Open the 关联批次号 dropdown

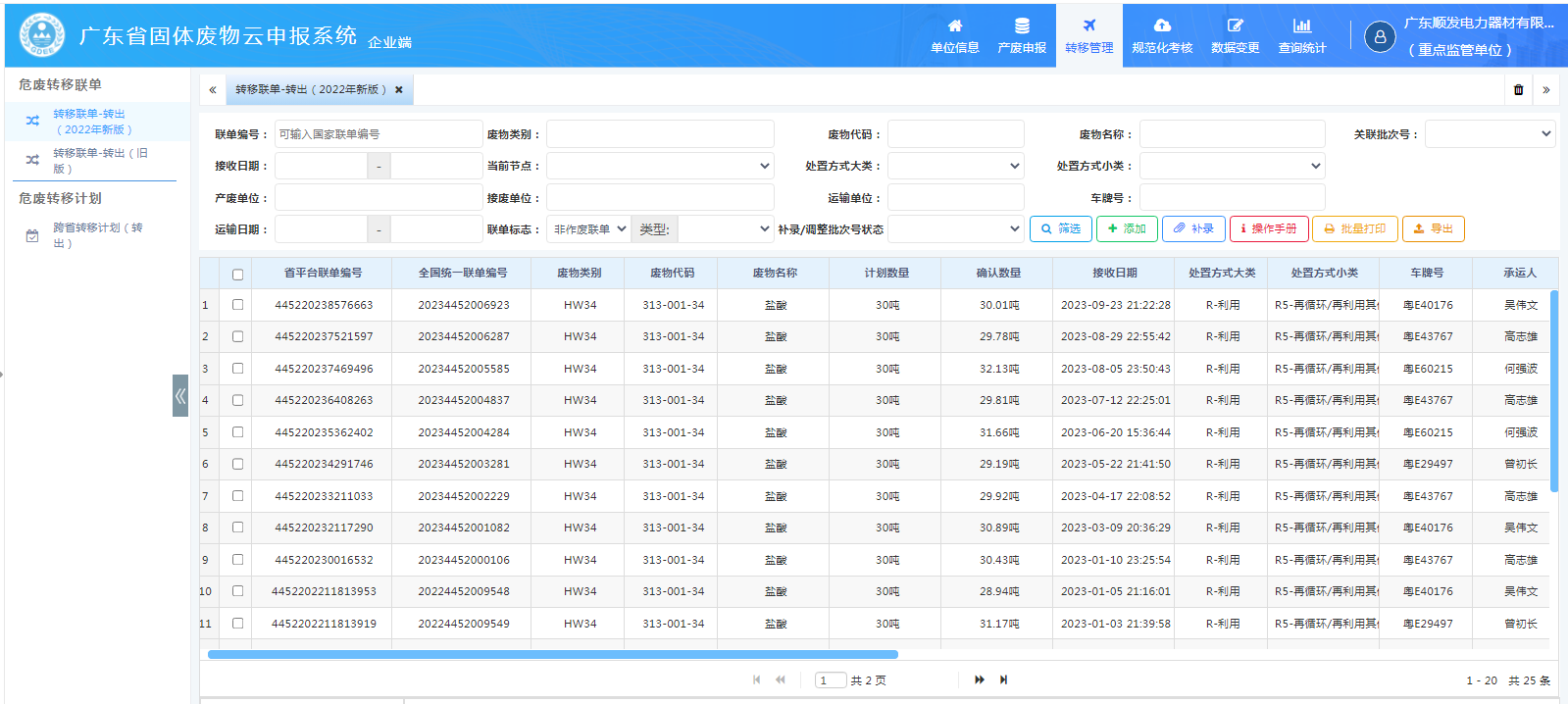(x=1489, y=134)
